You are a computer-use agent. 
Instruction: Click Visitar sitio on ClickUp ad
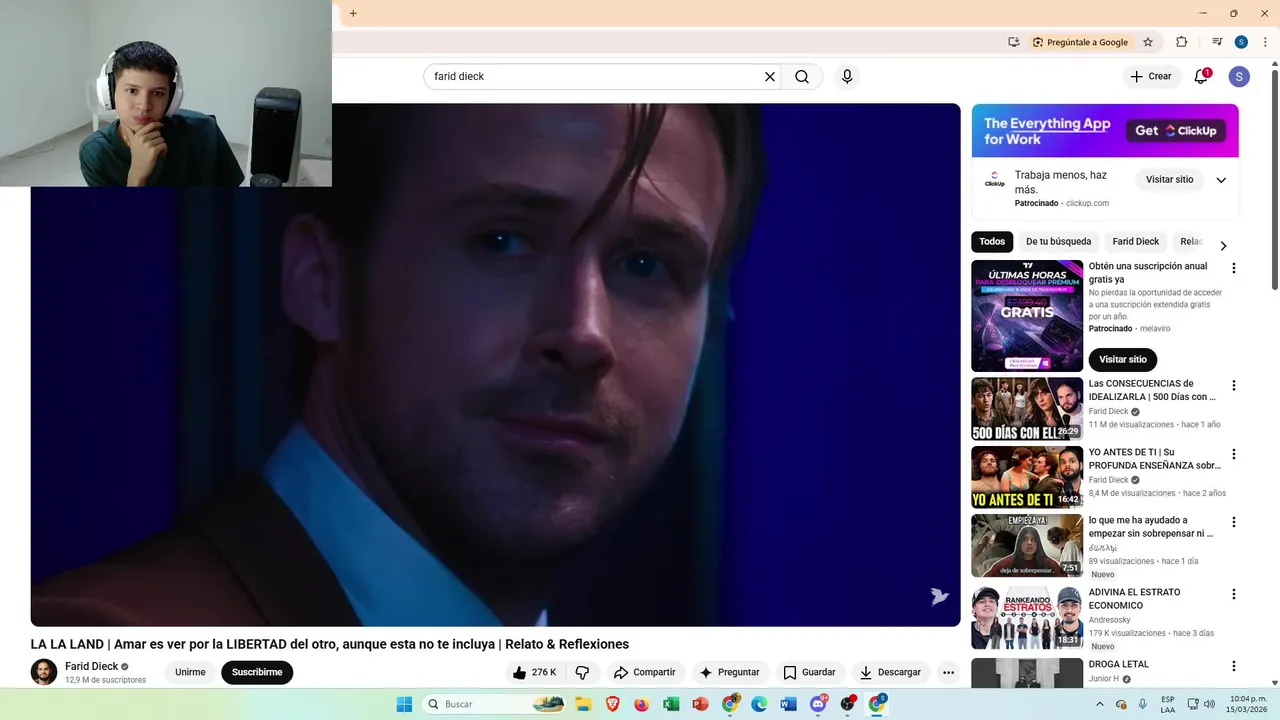[x=1169, y=180]
